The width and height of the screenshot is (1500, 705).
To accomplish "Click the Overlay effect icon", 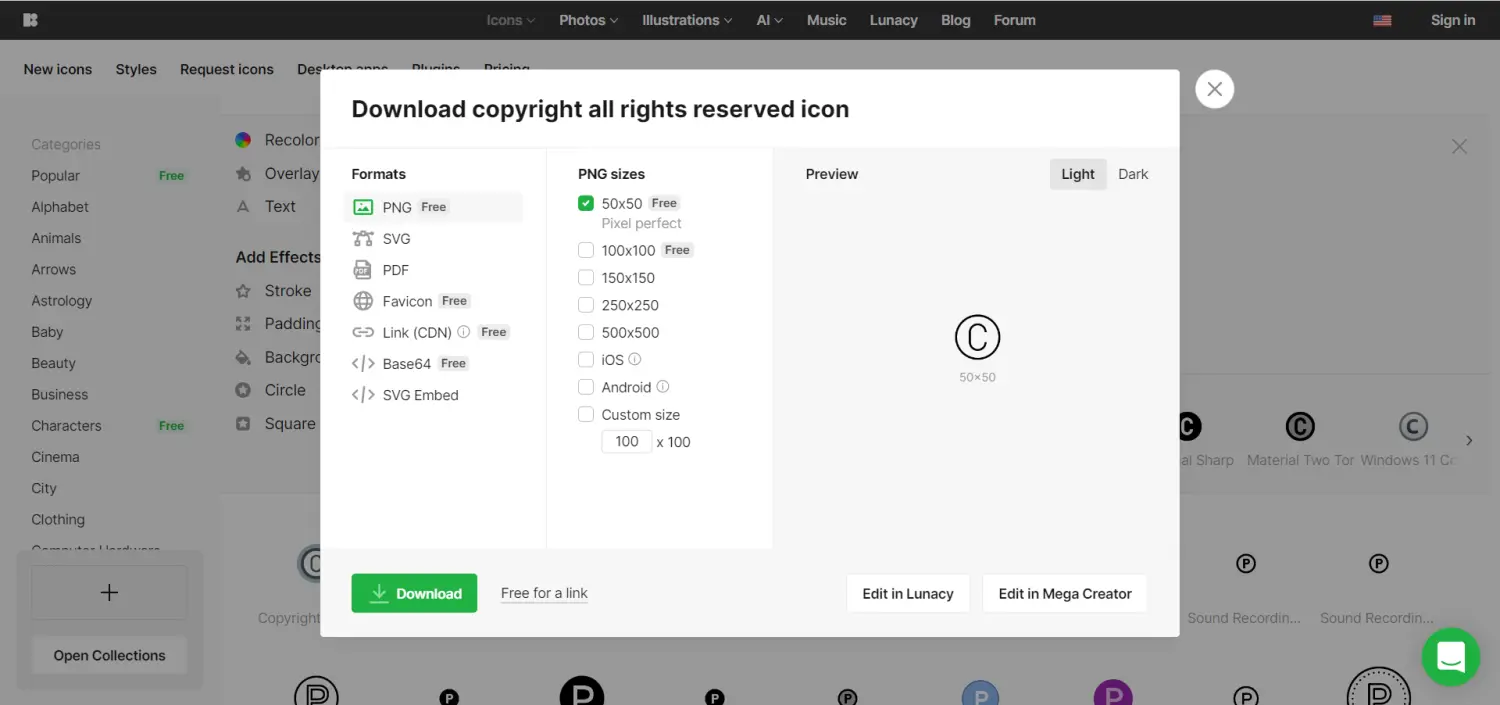I will tap(243, 173).
